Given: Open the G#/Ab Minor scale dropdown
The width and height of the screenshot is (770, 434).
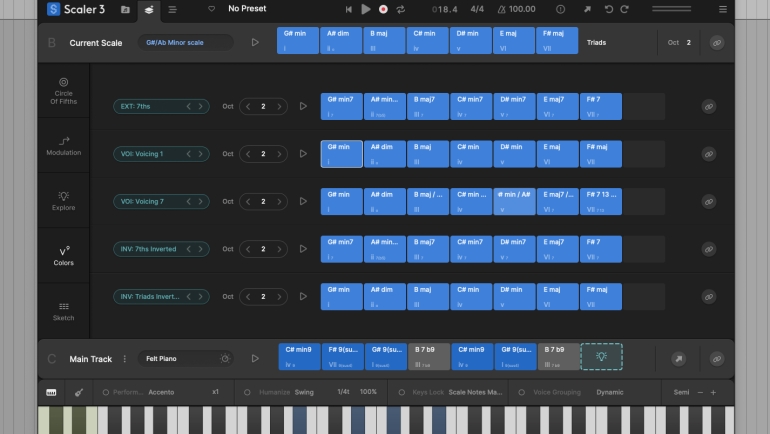Looking at the screenshot, I should (x=186, y=43).
